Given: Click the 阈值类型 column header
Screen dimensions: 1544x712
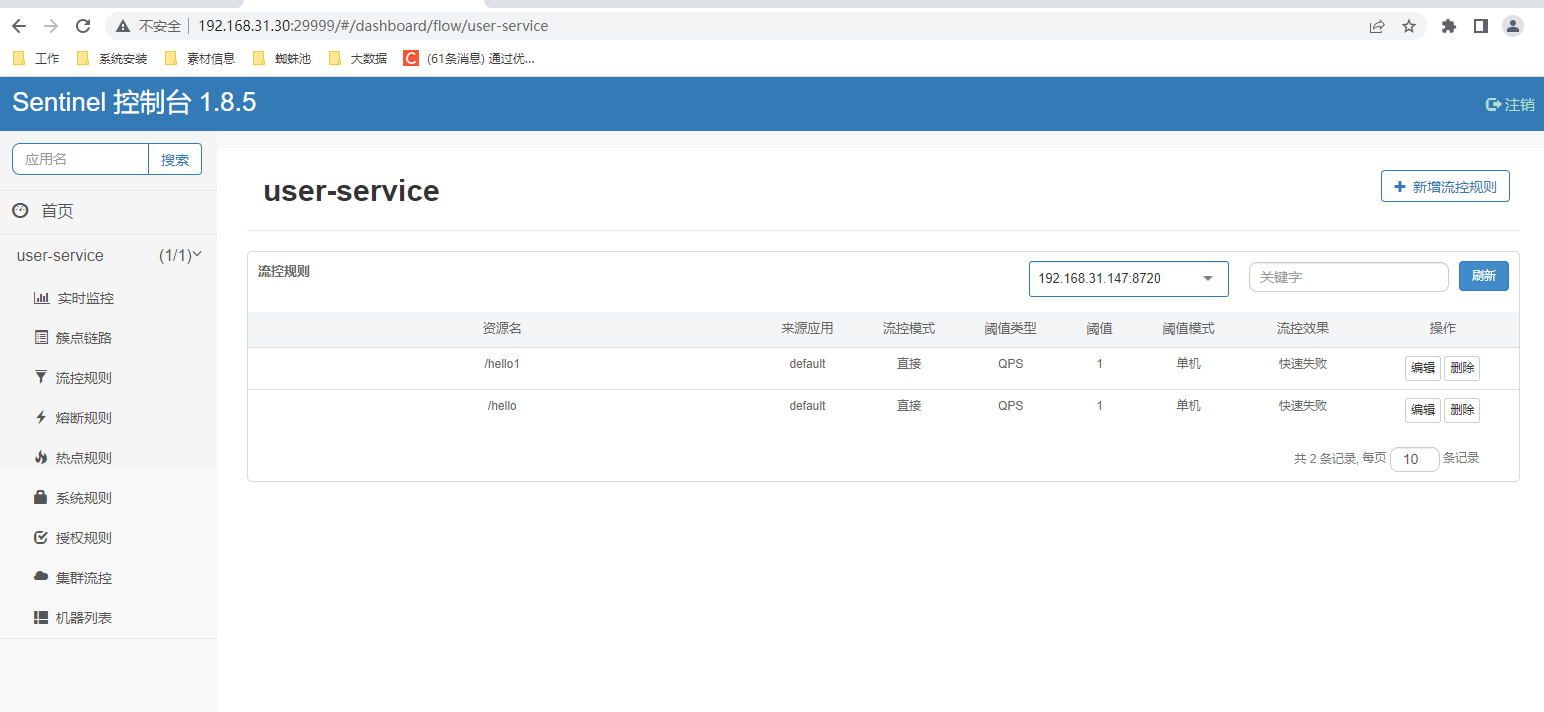Looking at the screenshot, I should pos(1011,329).
